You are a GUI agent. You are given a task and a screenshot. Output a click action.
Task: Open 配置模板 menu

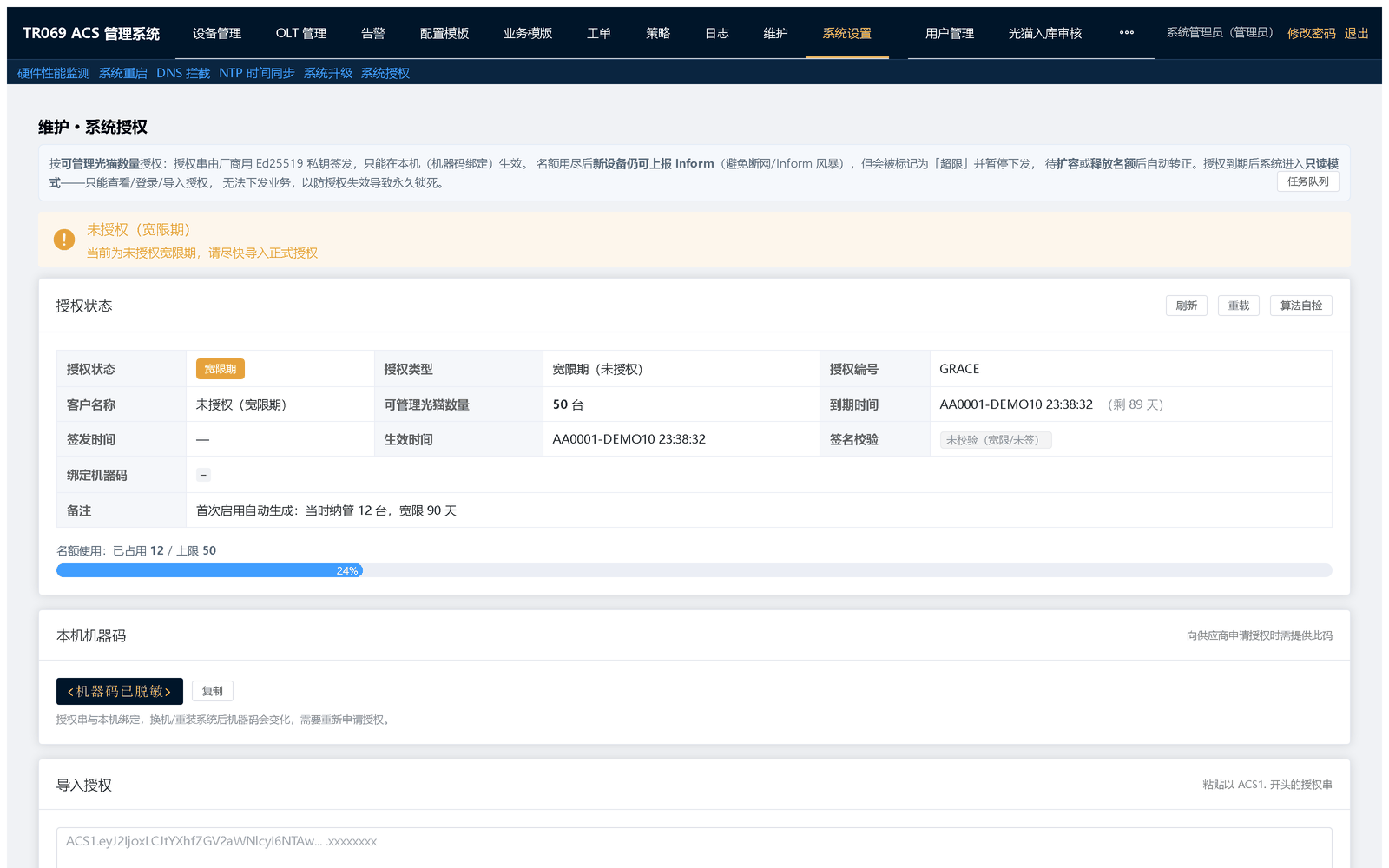(x=444, y=33)
